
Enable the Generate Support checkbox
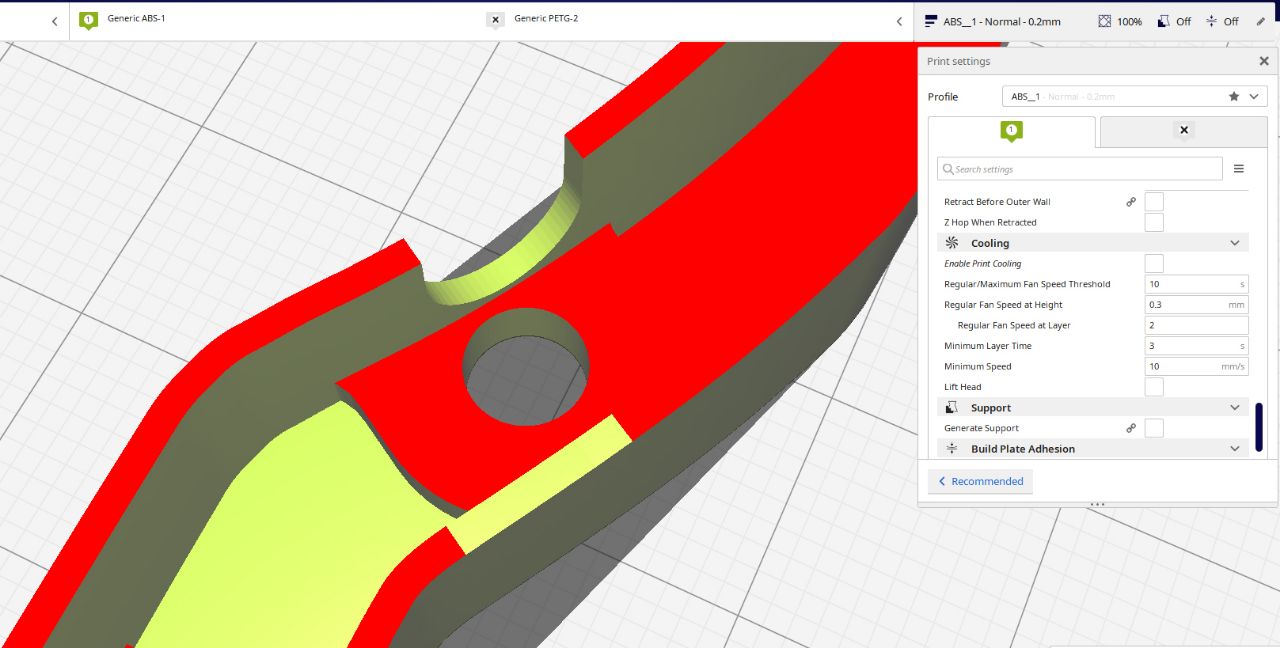(1154, 428)
